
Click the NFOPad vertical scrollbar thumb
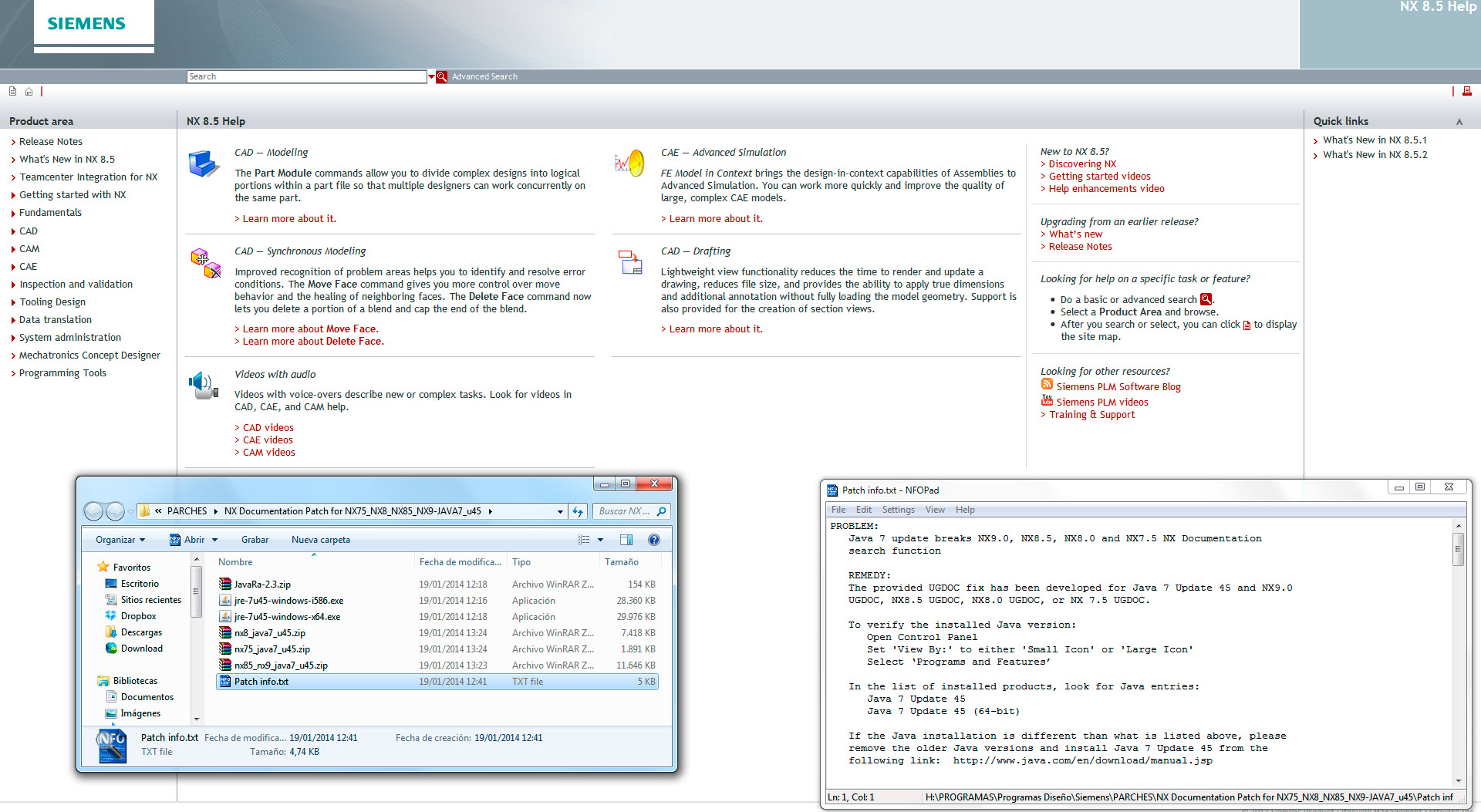coord(1458,549)
